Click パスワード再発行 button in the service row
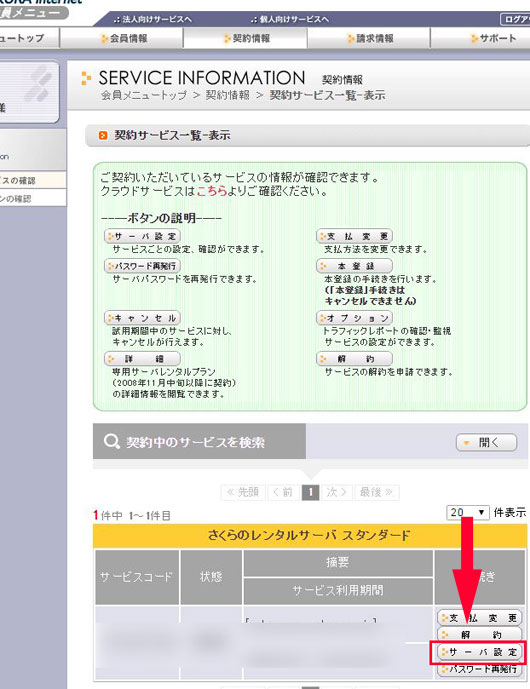Screen dimensions: 530x689 (x=479, y=669)
